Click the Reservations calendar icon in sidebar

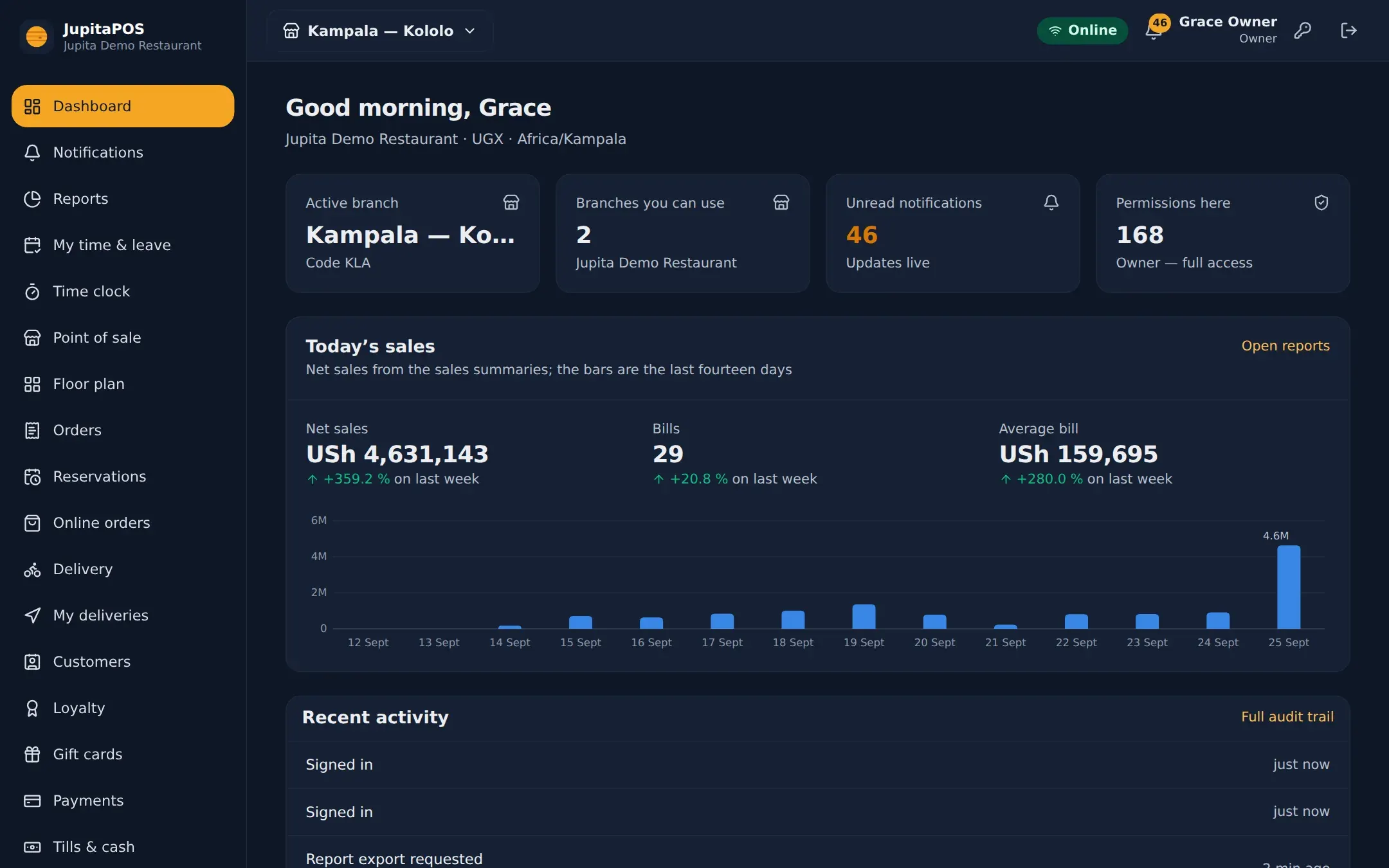(x=32, y=476)
